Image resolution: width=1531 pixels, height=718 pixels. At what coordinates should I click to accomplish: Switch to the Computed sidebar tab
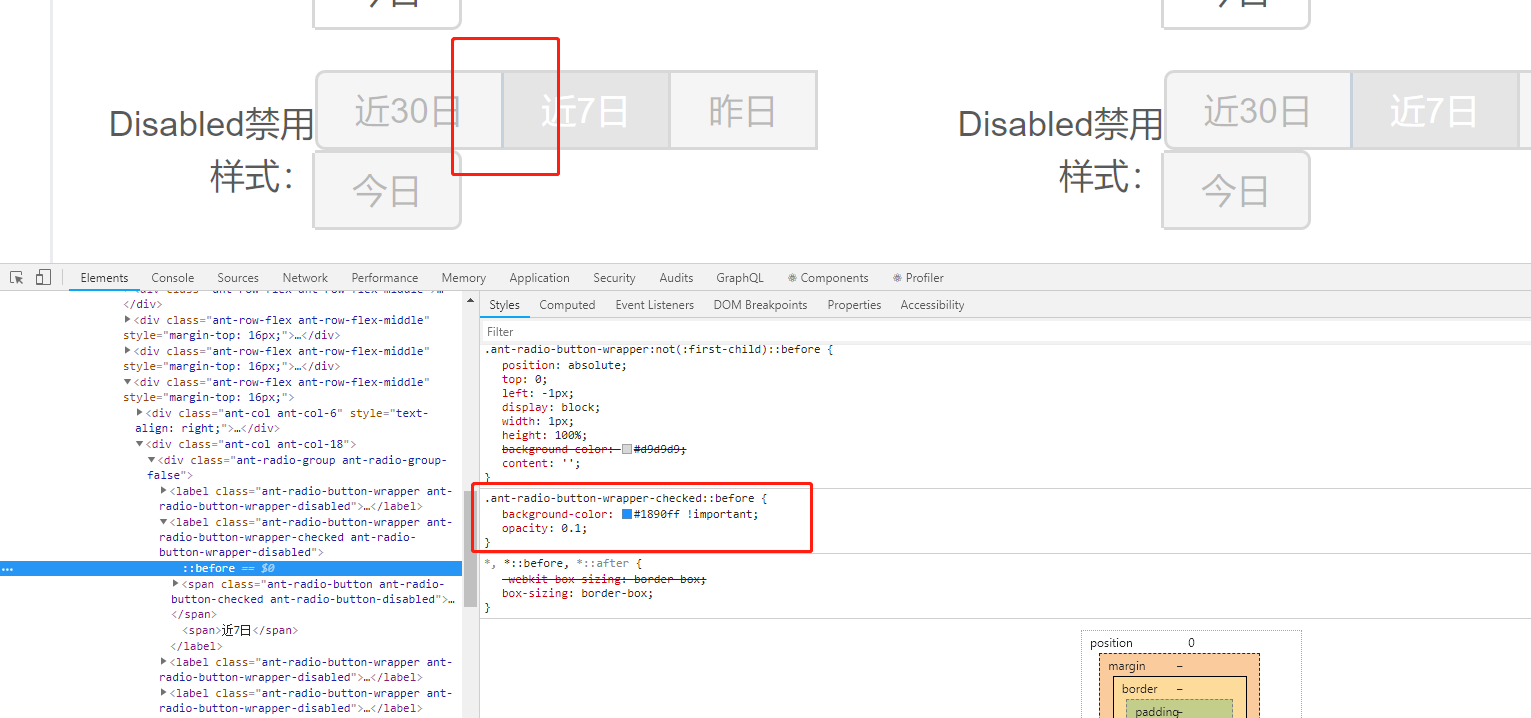tap(567, 305)
